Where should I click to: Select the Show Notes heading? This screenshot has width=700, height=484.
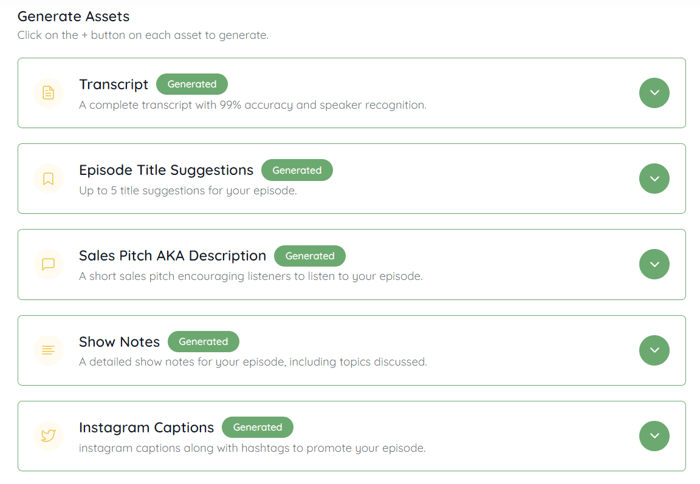(119, 342)
